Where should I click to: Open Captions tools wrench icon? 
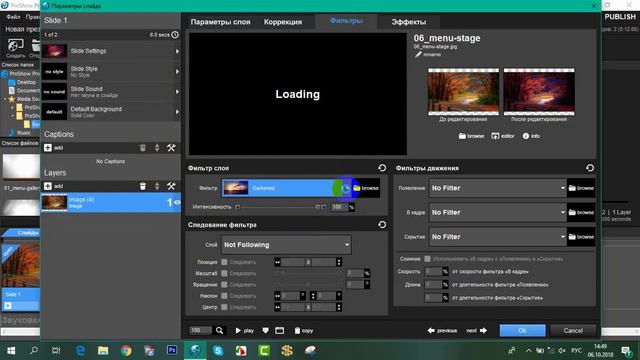(x=171, y=148)
